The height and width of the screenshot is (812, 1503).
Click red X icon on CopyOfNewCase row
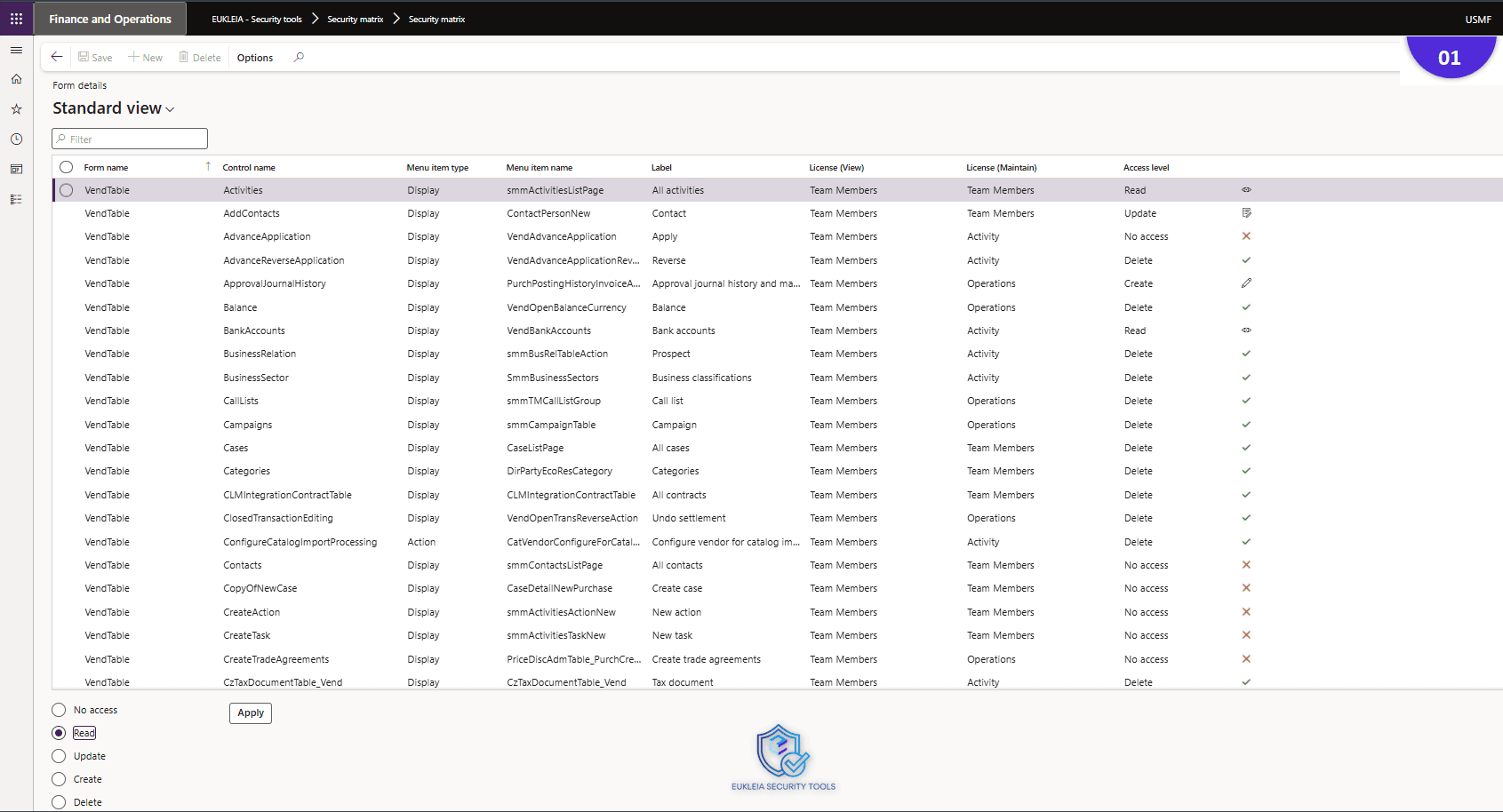pos(1246,588)
